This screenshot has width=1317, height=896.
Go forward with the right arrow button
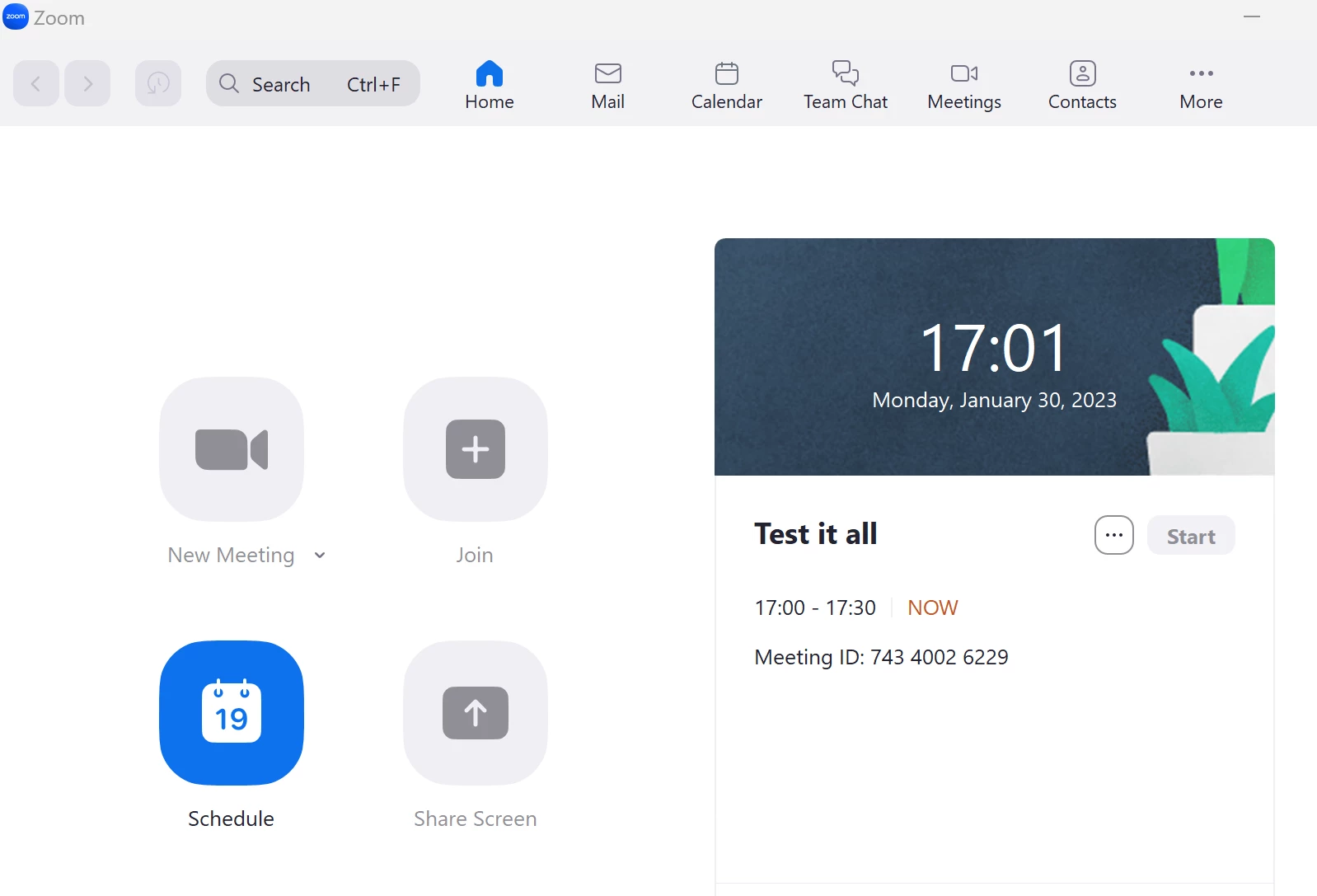(x=87, y=83)
